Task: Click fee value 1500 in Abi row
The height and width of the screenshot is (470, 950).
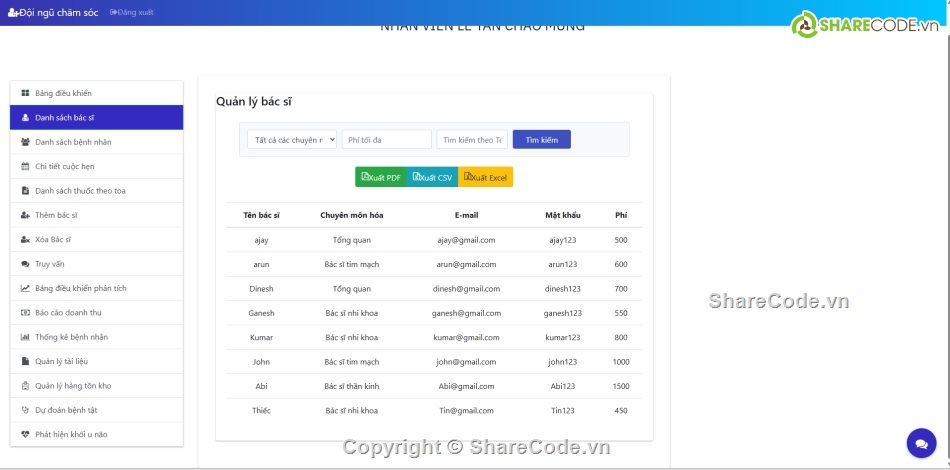Action: click(621, 386)
